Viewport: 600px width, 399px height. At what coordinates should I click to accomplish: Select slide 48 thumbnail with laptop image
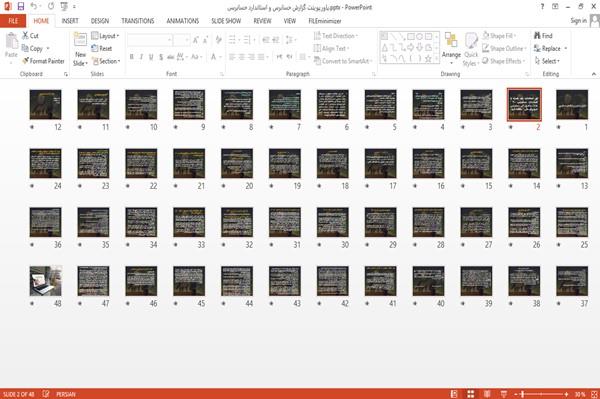(x=46, y=281)
